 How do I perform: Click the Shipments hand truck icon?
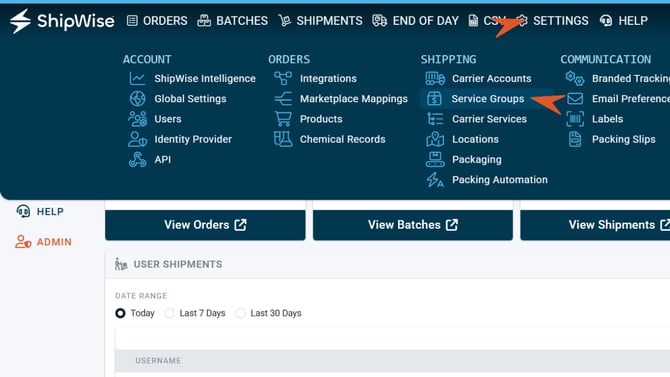click(284, 21)
